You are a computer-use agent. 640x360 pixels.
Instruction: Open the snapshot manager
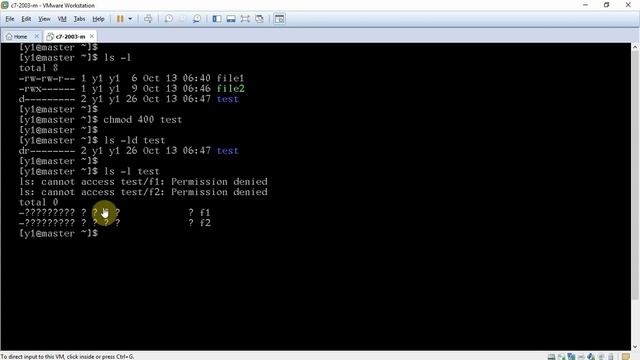(197, 19)
